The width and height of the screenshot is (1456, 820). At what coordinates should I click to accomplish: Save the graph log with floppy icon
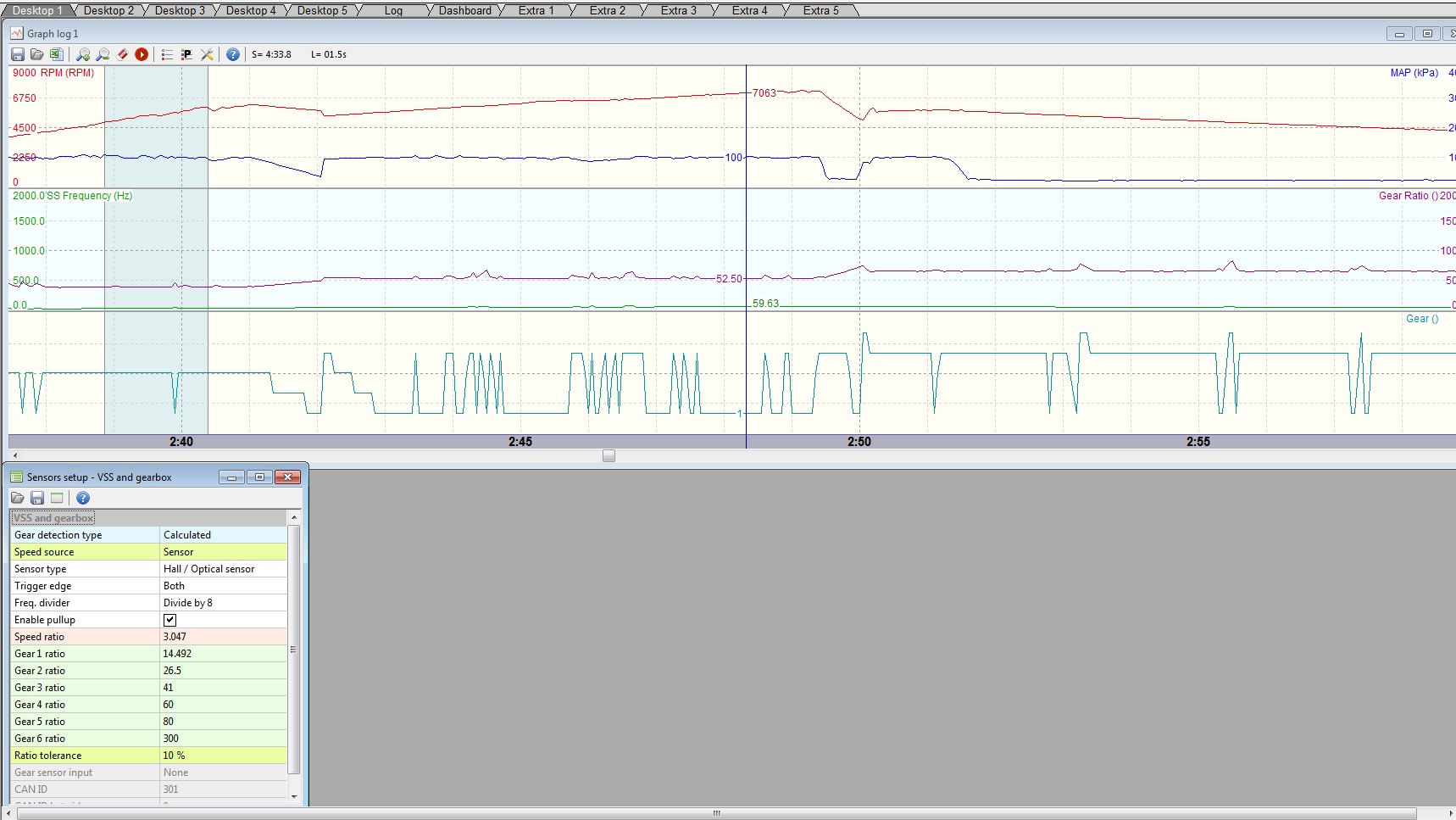tap(17, 54)
